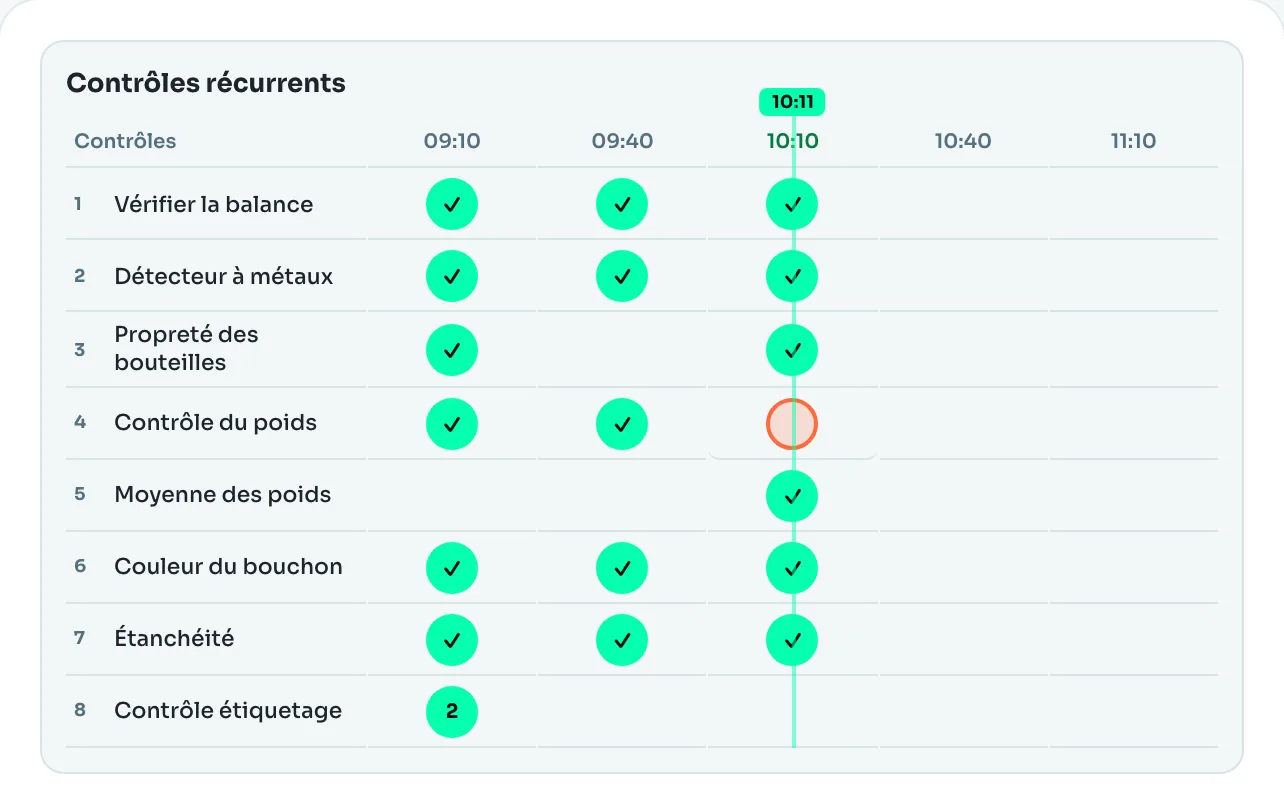Click Détecteur à métaux checkmark at 09:40

pos(622,276)
